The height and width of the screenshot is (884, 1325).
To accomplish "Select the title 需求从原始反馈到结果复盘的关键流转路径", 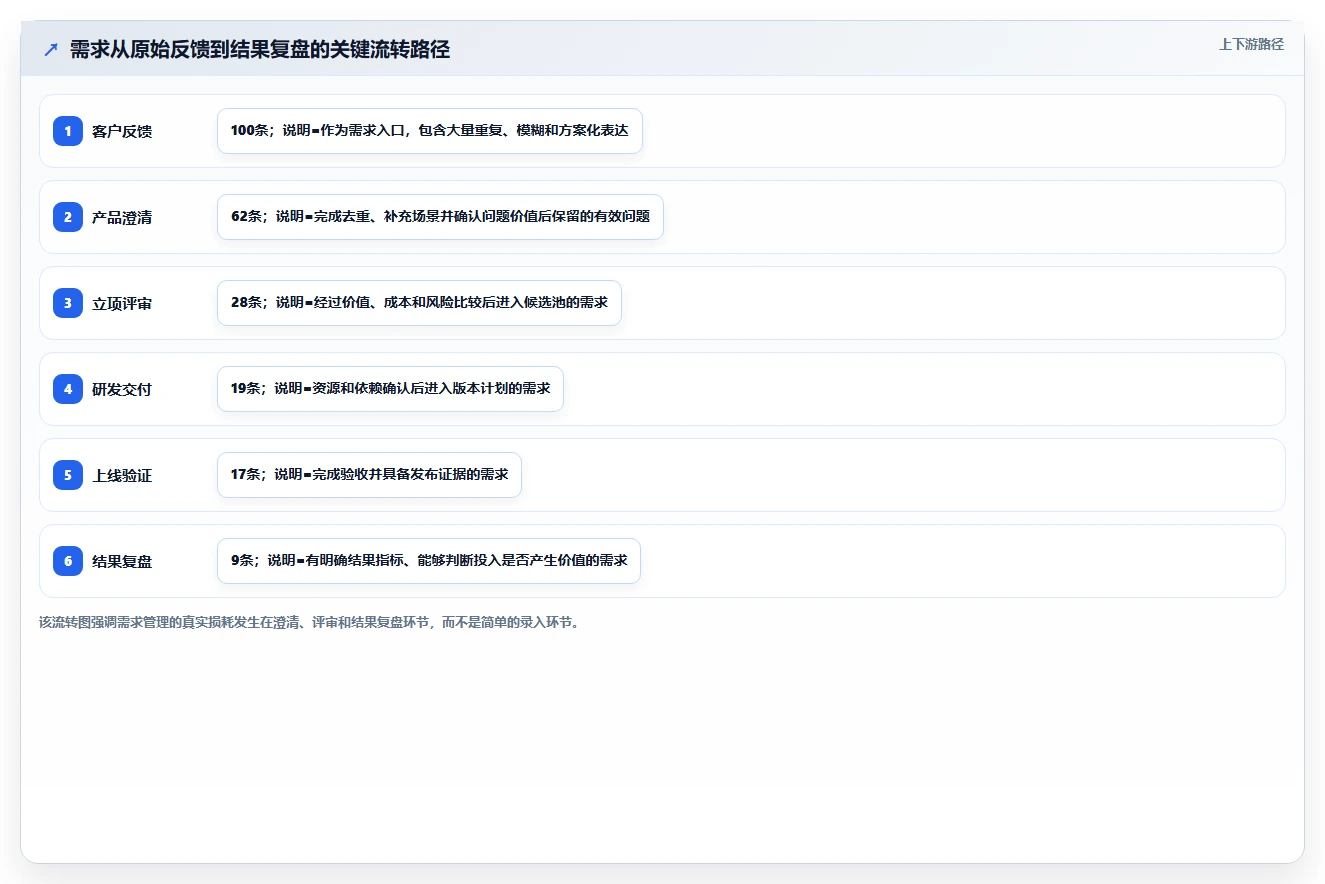I will pos(260,50).
